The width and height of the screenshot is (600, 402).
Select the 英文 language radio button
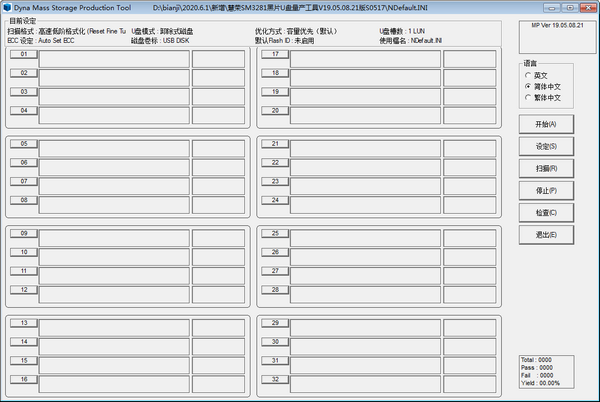pyautogui.click(x=528, y=75)
